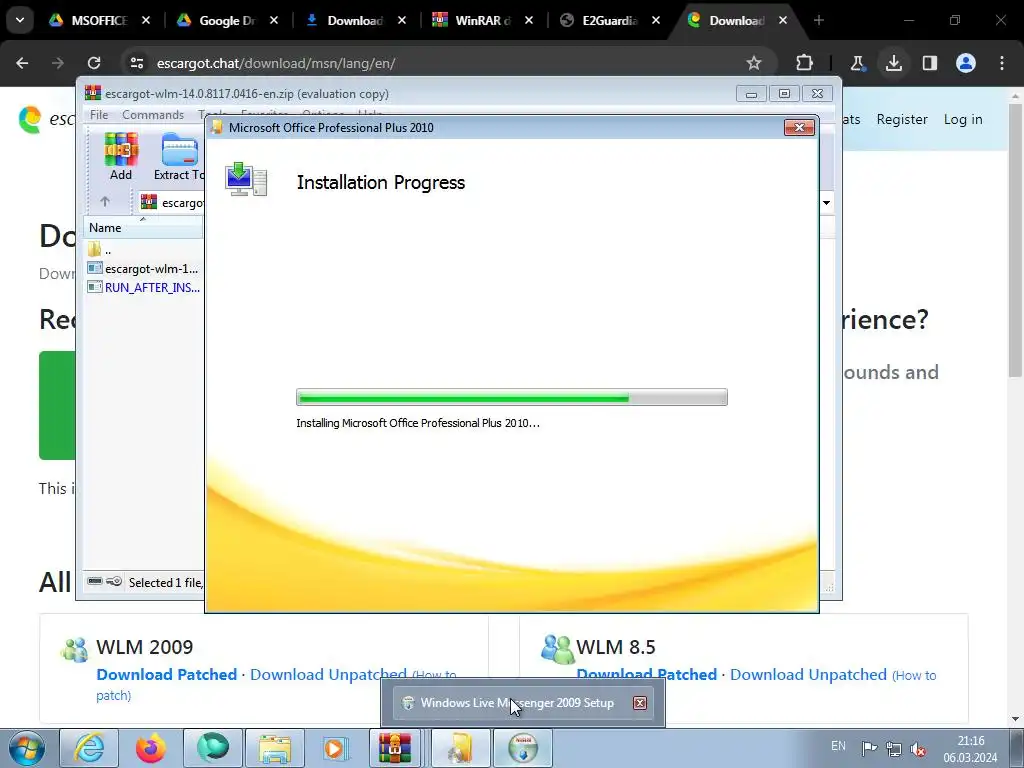Image resolution: width=1024 pixels, height=768 pixels.
Task: Open the network tray icon
Action: pos(894,748)
